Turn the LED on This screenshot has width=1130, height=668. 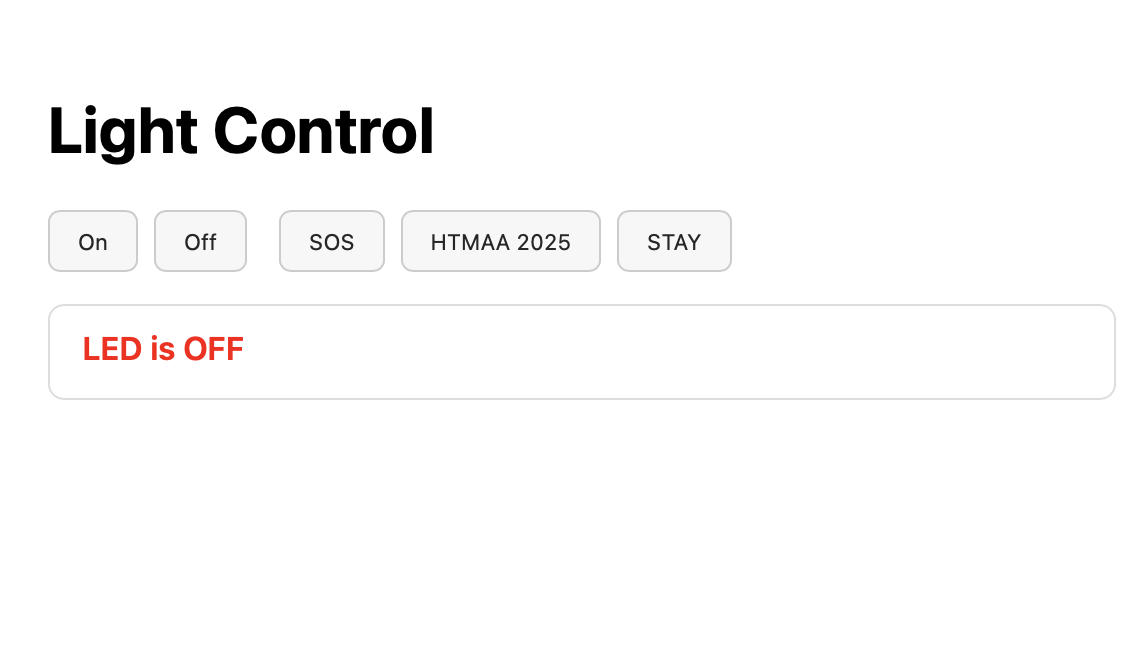(x=93, y=241)
